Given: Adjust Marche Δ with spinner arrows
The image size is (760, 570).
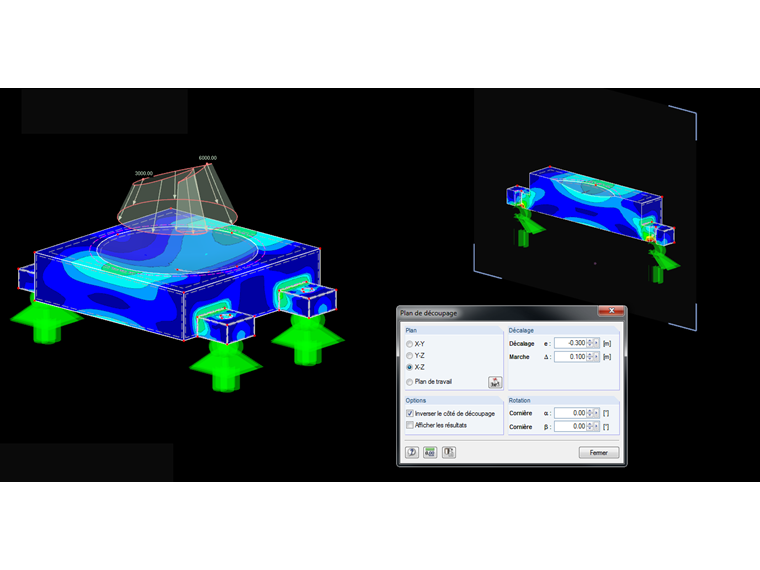Looking at the screenshot, I should coord(590,356).
